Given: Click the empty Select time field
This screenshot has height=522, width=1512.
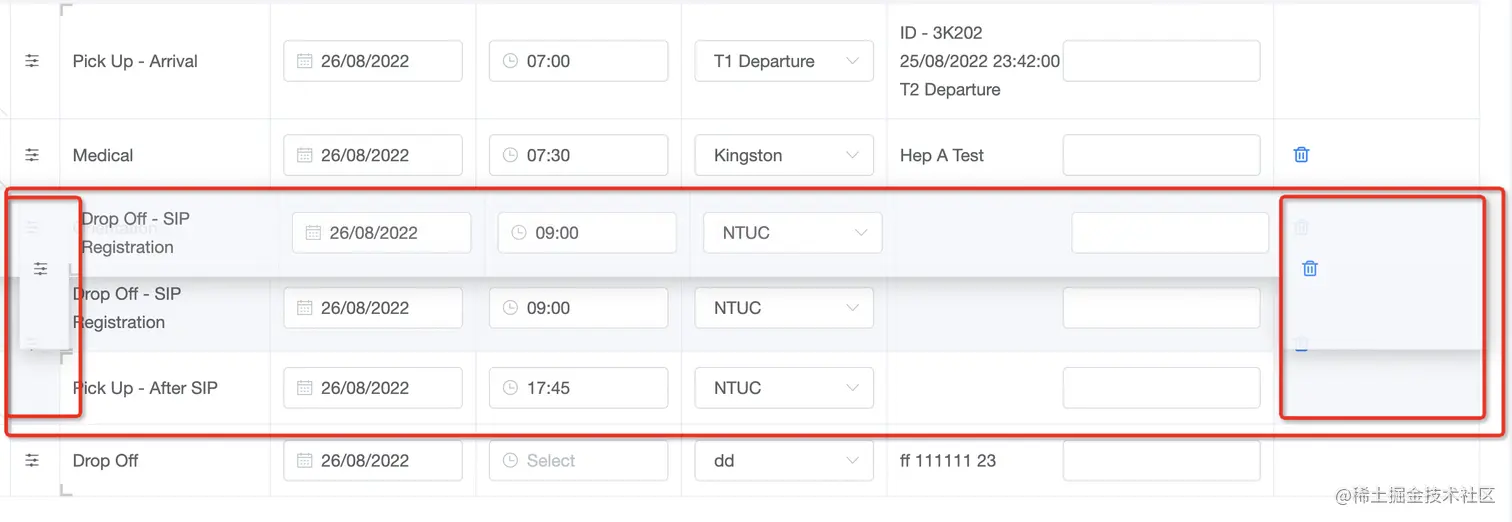Looking at the screenshot, I should [578, 461].
